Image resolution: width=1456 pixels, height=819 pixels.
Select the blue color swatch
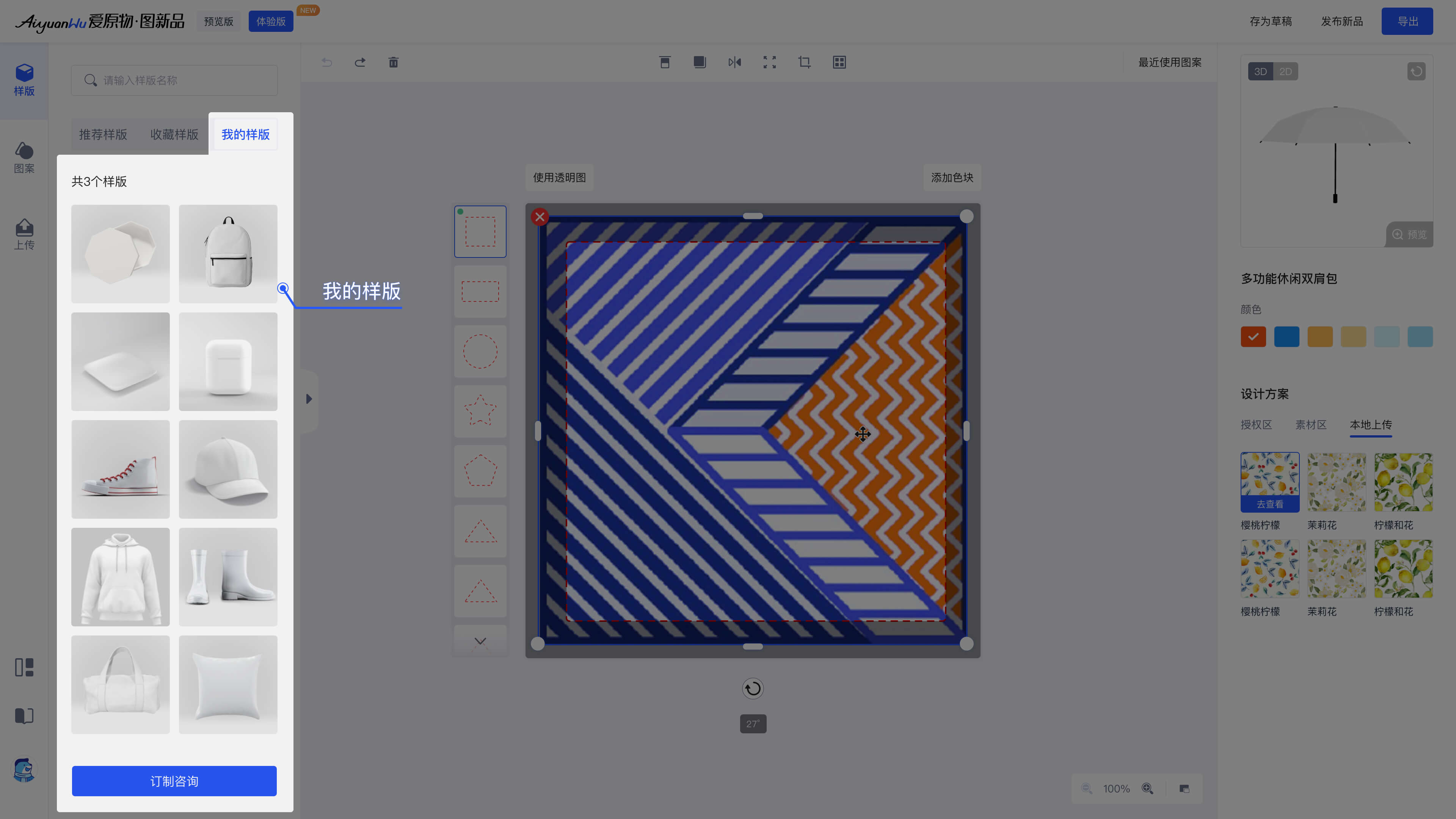[1287, 337]
